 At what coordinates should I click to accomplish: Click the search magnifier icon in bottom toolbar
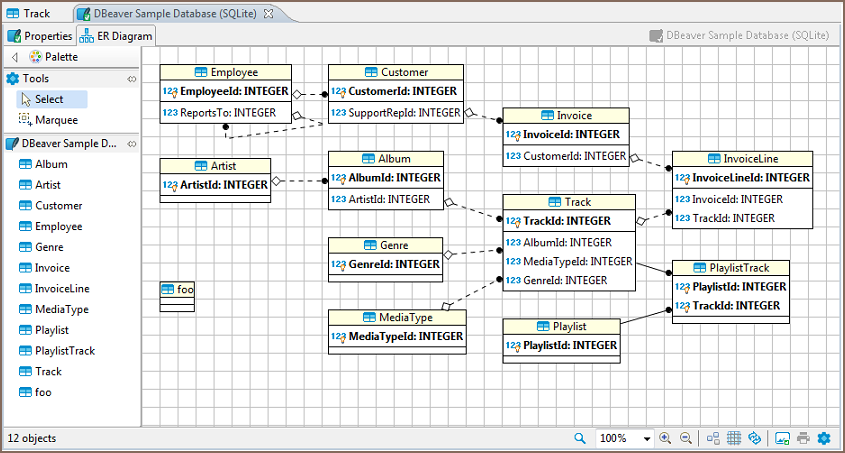coord(580,438)
